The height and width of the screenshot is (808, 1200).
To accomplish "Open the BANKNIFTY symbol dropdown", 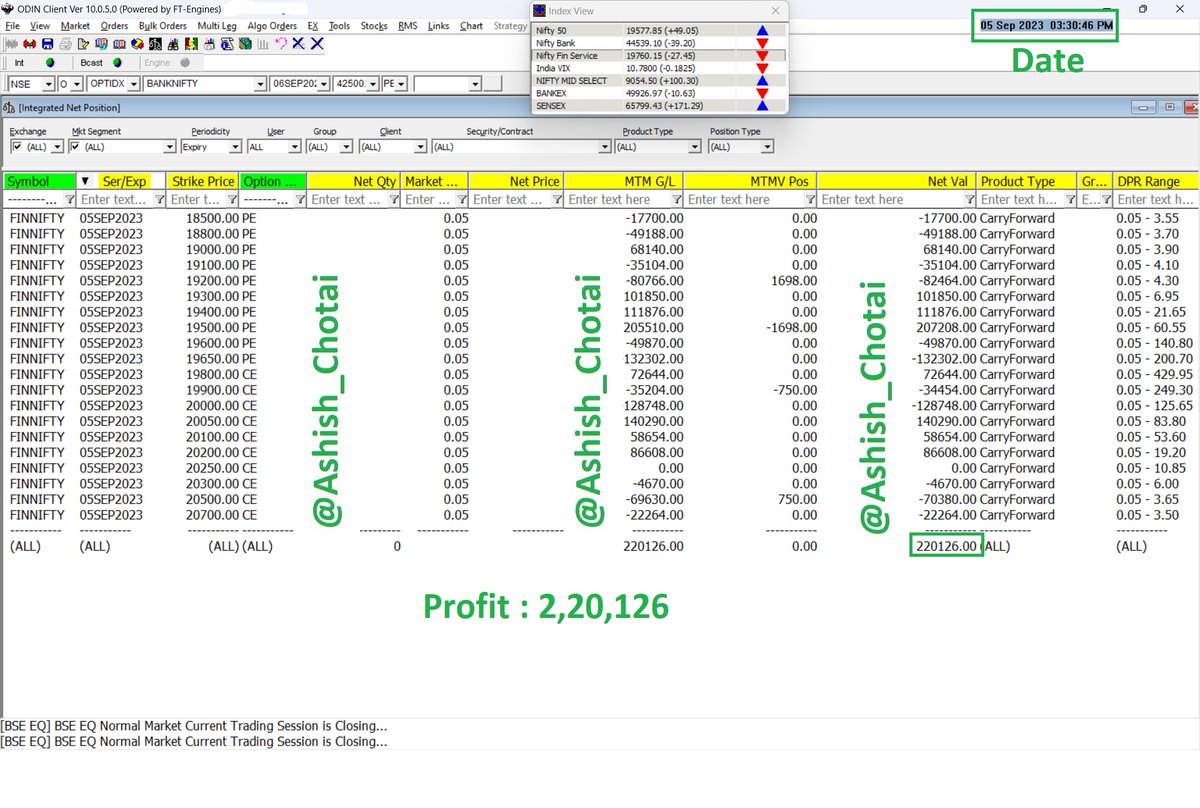I will coord(259,84).
